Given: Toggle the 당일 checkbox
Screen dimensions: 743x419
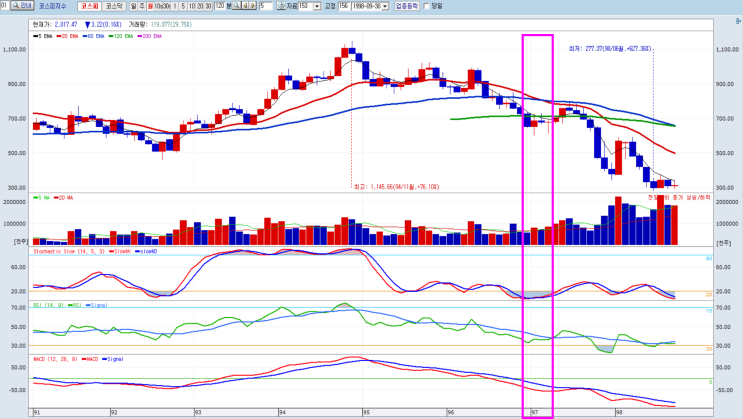Looking at the screenshot, I should point(427,6).
